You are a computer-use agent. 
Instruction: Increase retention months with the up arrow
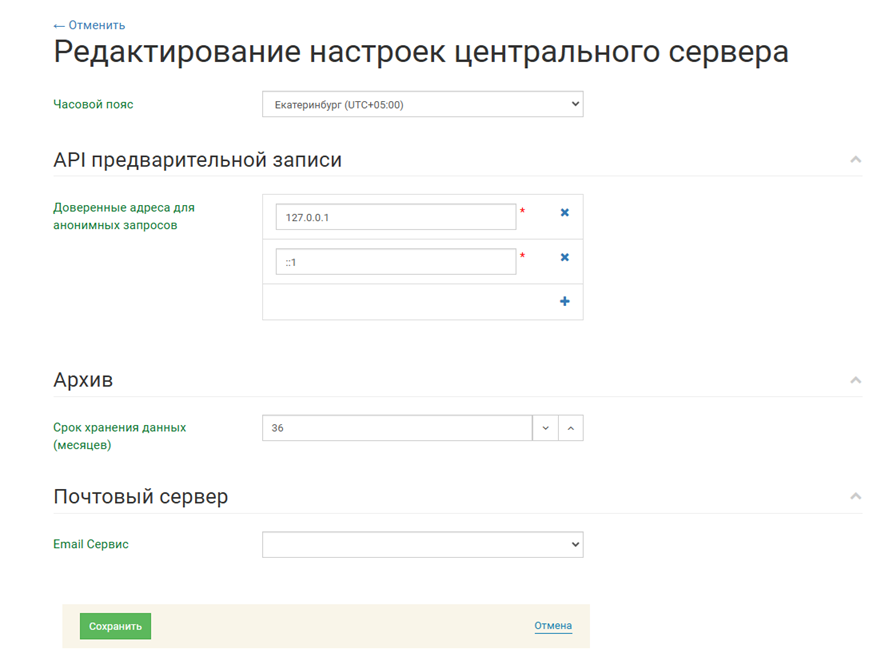tap(570, 428)
